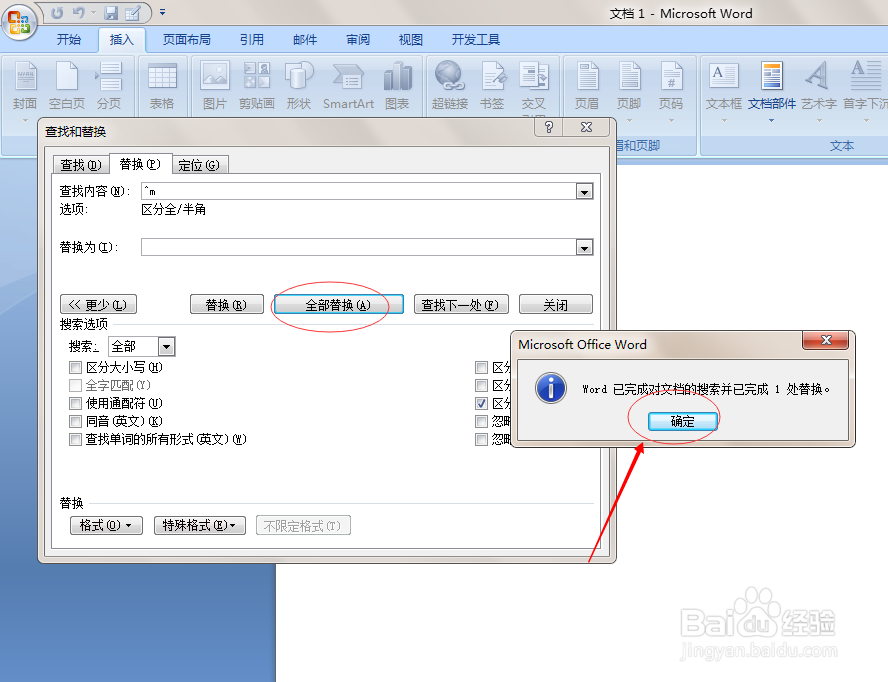Select the SmartArt insert icon

[x=348, y=85]
